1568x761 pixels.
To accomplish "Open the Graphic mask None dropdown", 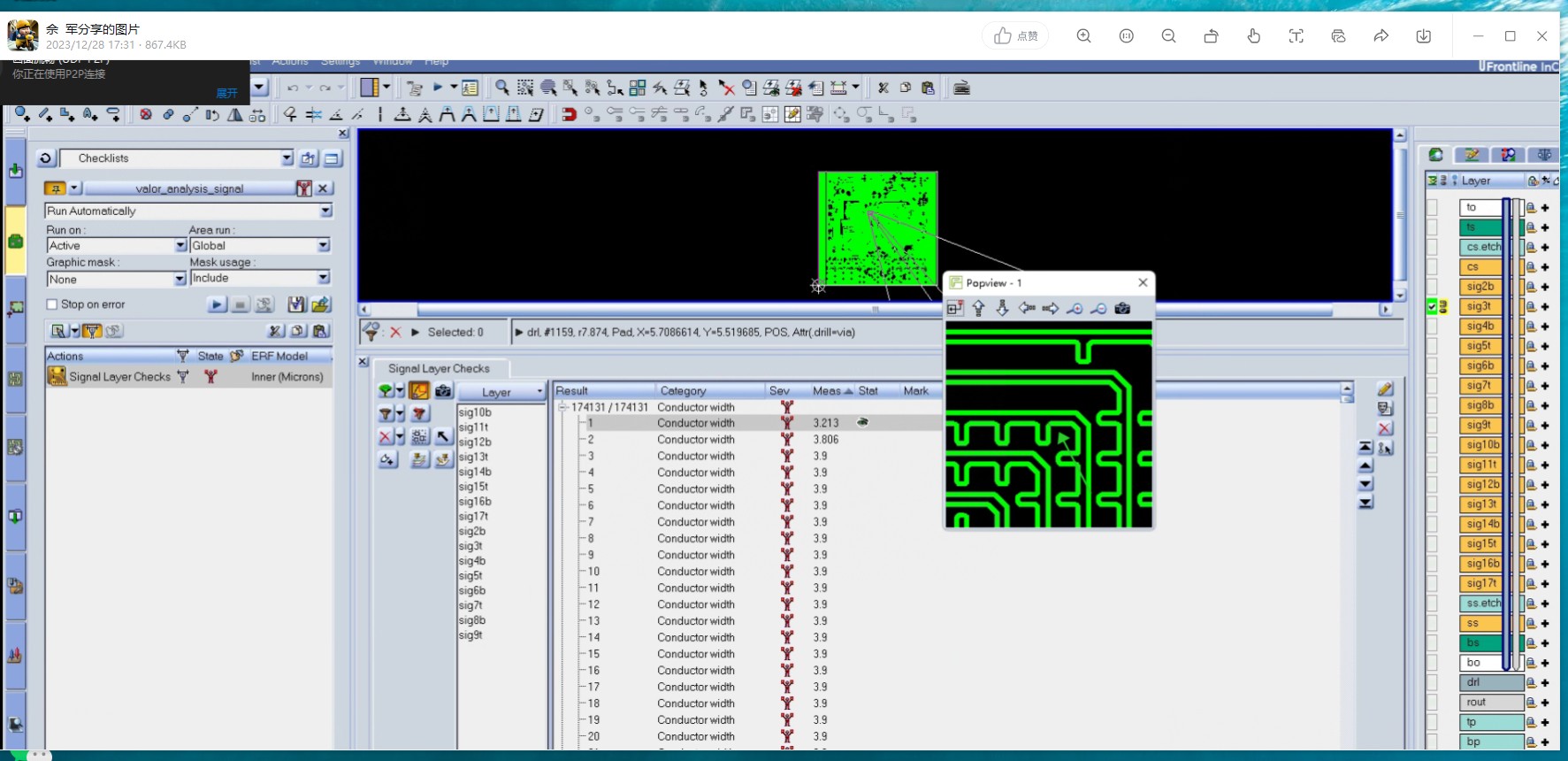I will point(180,279).
